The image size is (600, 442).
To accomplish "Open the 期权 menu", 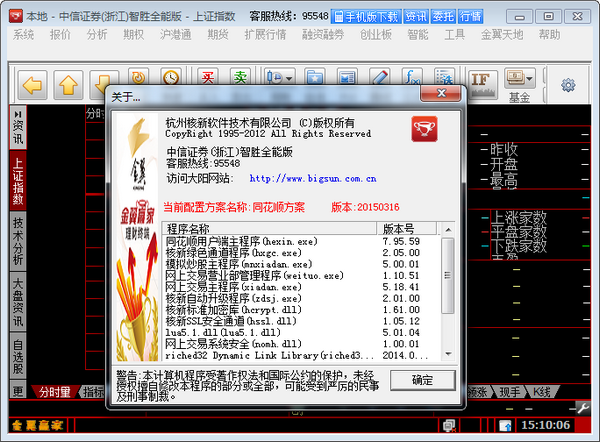I will 133,35.
